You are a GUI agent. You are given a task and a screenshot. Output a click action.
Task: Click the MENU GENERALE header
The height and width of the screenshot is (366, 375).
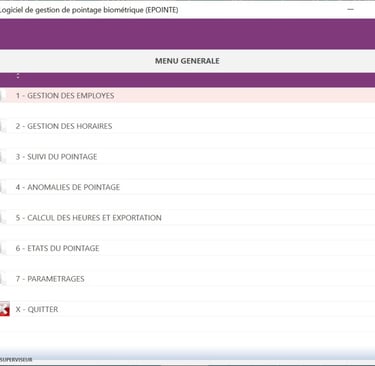(187, 61)
